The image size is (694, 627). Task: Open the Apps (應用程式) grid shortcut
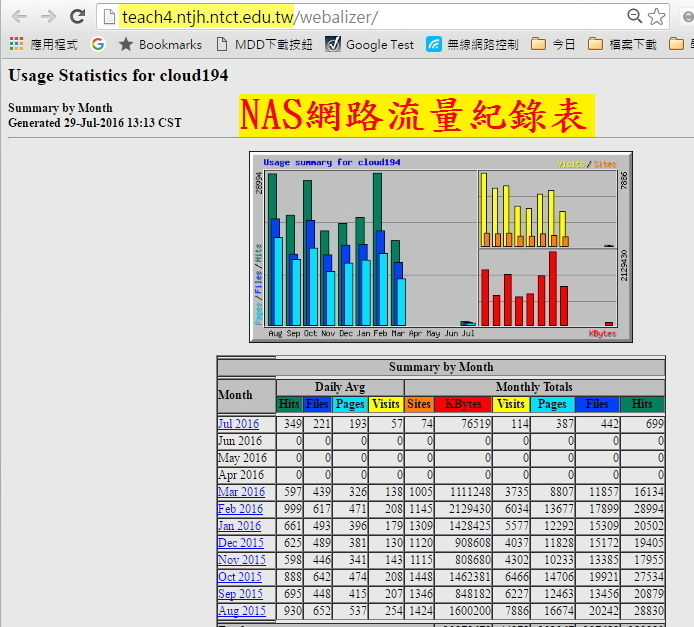tap(43, 44)
